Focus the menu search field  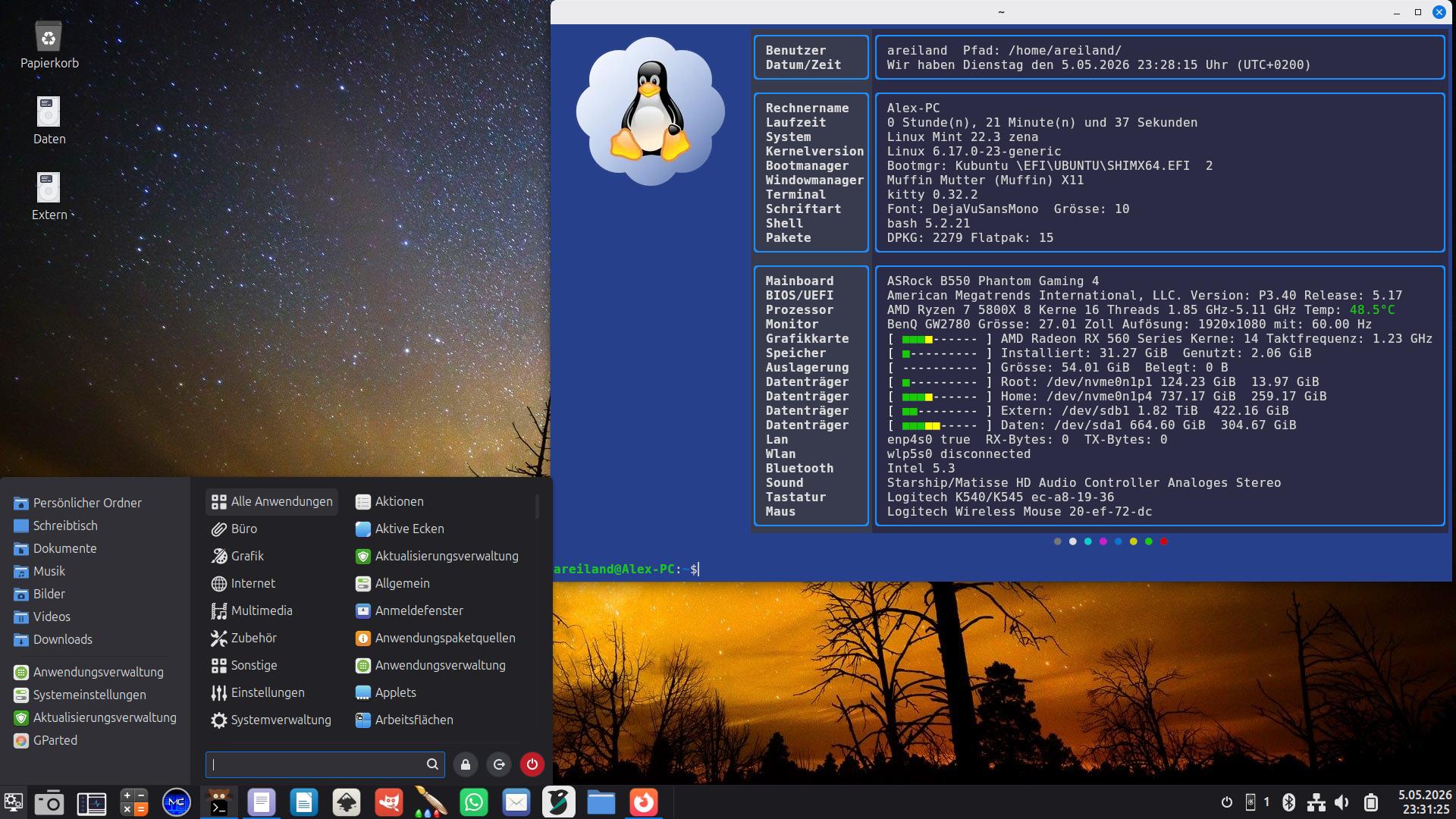(x=325, y=764)
